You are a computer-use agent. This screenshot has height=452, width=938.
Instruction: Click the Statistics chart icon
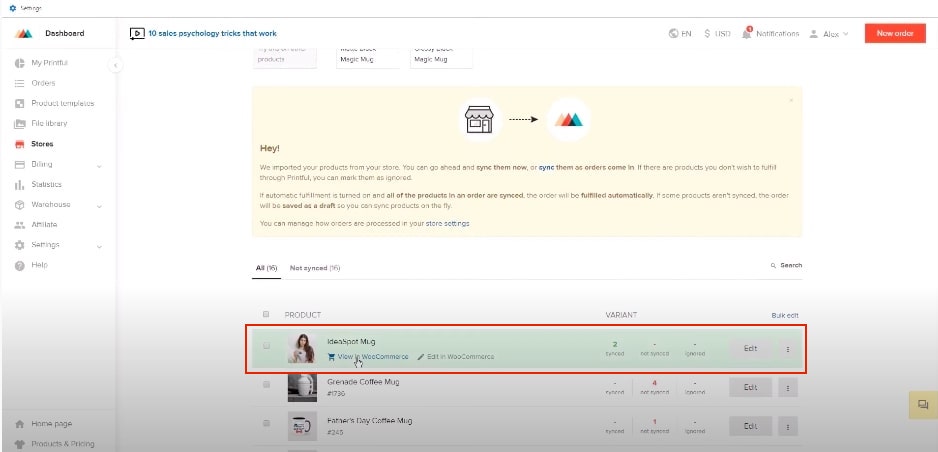pyautogui.click(x=20, y=185)
